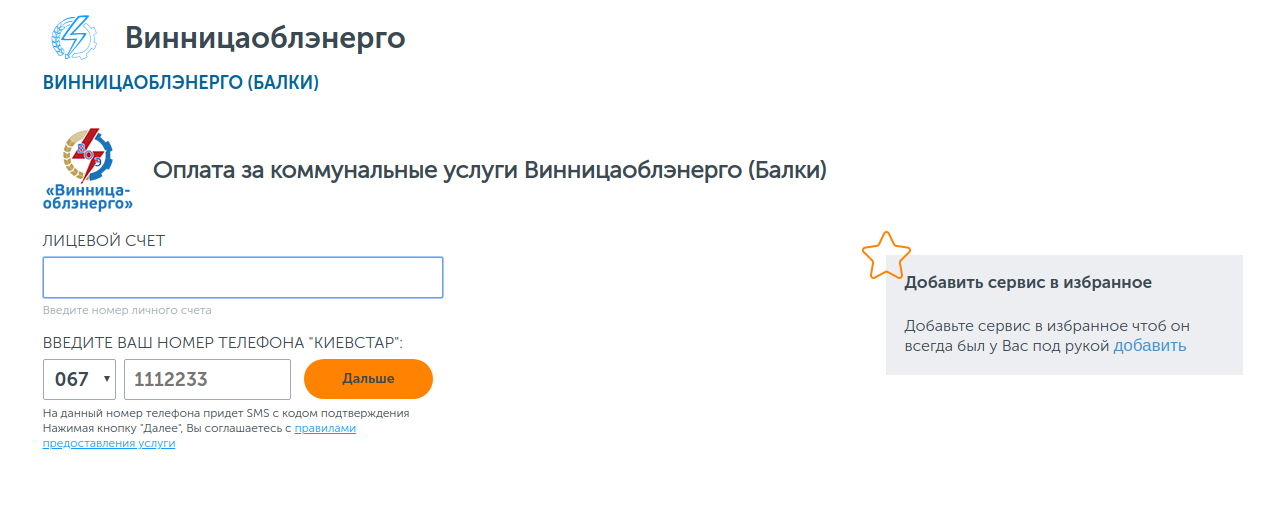Open the правилами предоставления услуги link
1269x507 pixels.
[199, 436]
